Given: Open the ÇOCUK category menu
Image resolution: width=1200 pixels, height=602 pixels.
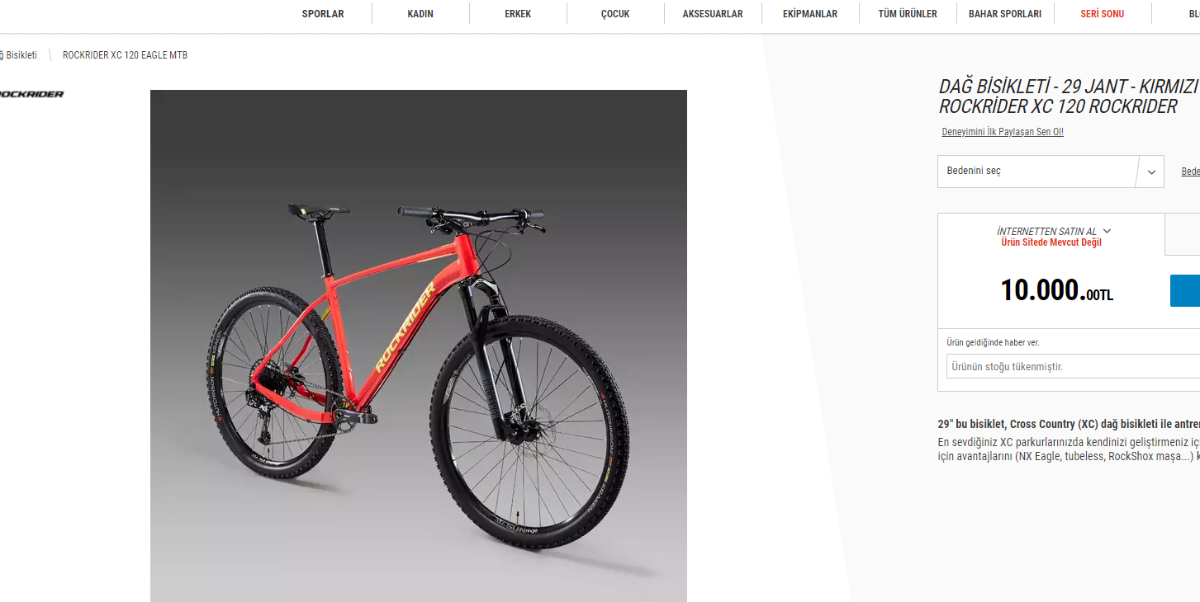Looking at the screenshot, I should click(x=615, y=14).
